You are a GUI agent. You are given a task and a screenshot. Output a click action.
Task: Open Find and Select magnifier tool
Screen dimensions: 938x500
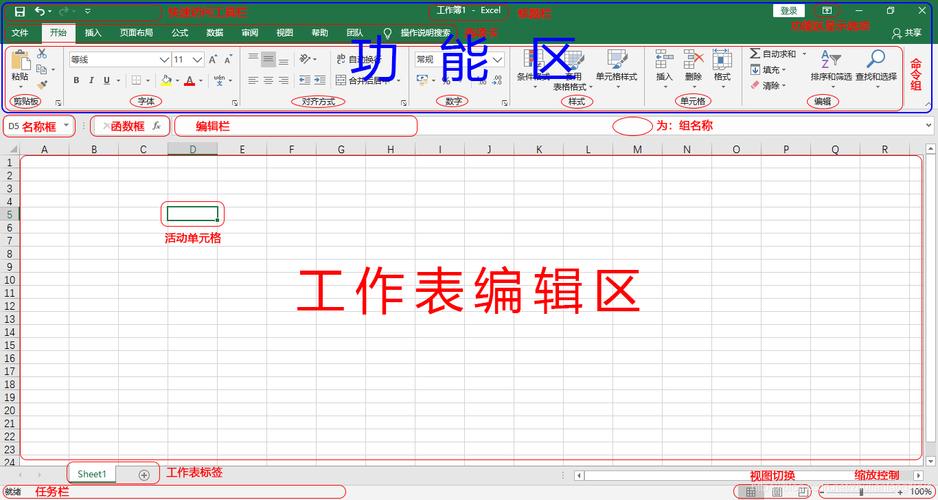click(x=875, y=61)
